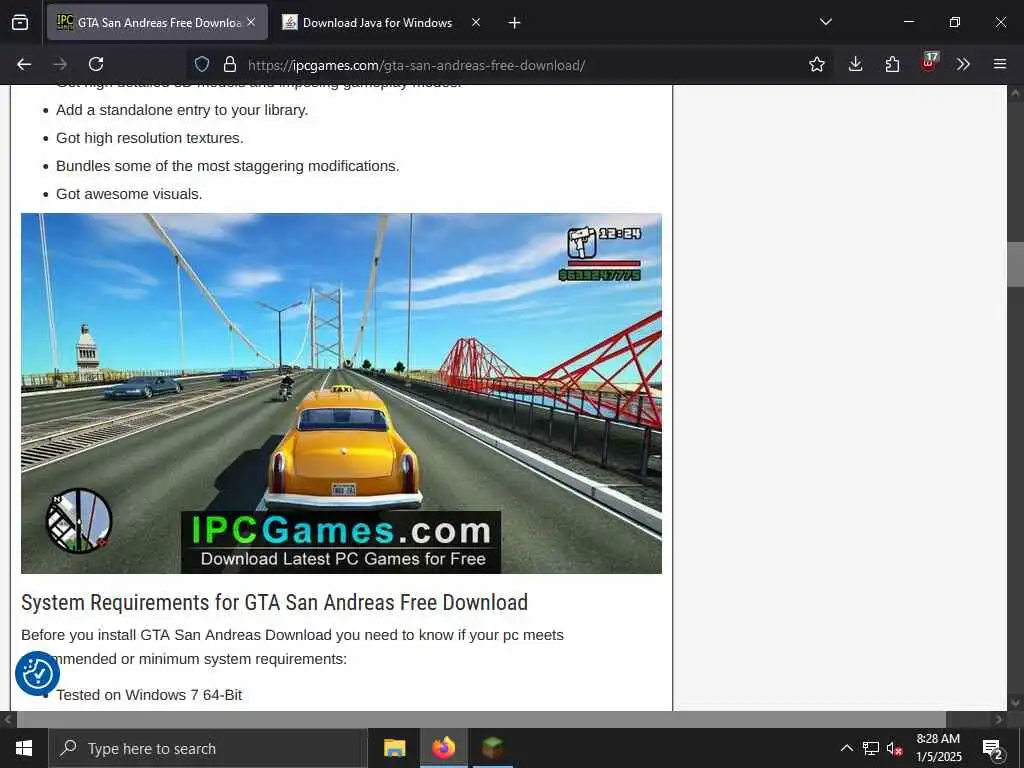Reload the current page
This screenshot has height=768, width=1024.
(x=96, y=64)
